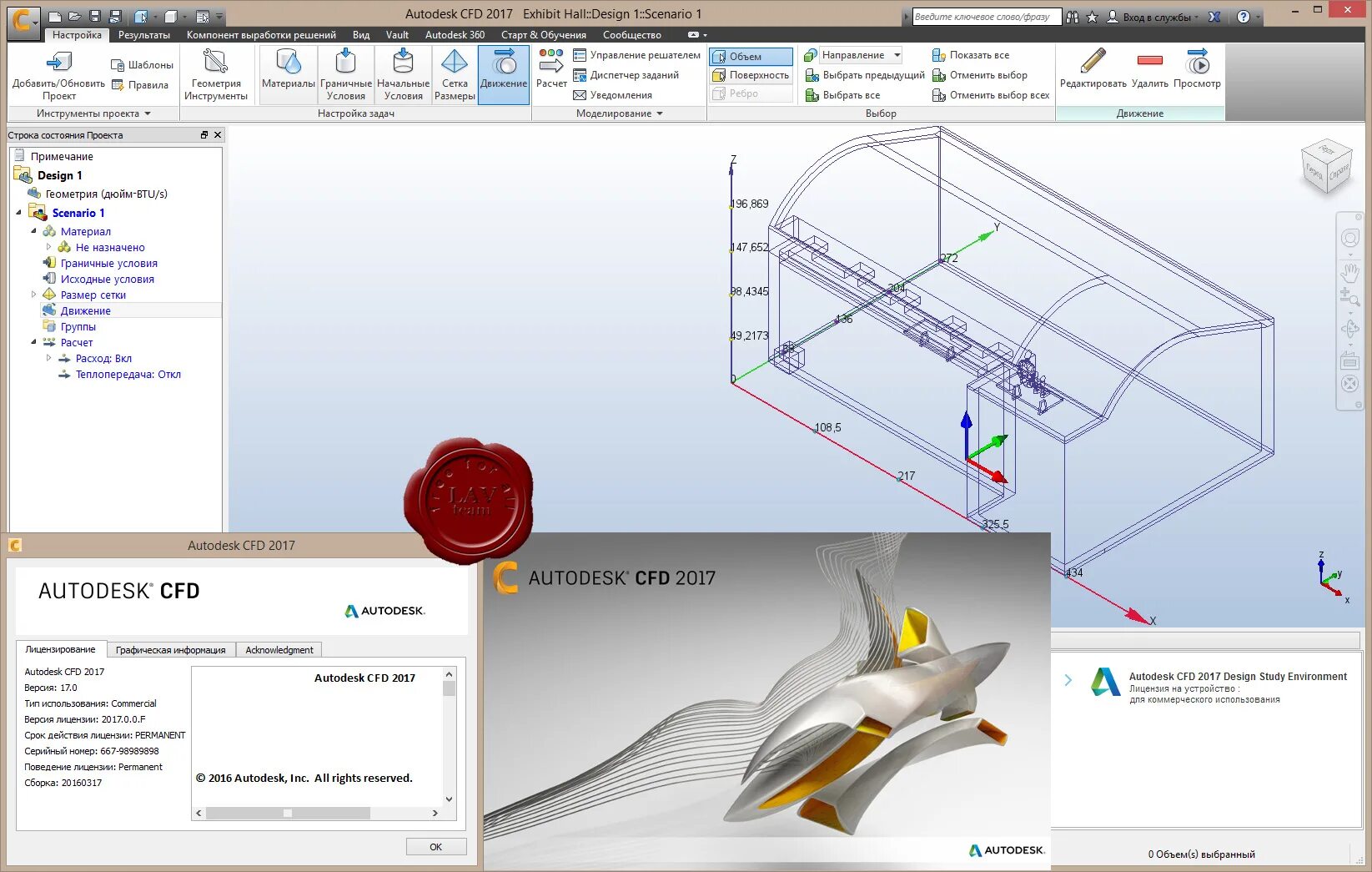Click the Autodesk Exchange X icon

point(1214,17)
